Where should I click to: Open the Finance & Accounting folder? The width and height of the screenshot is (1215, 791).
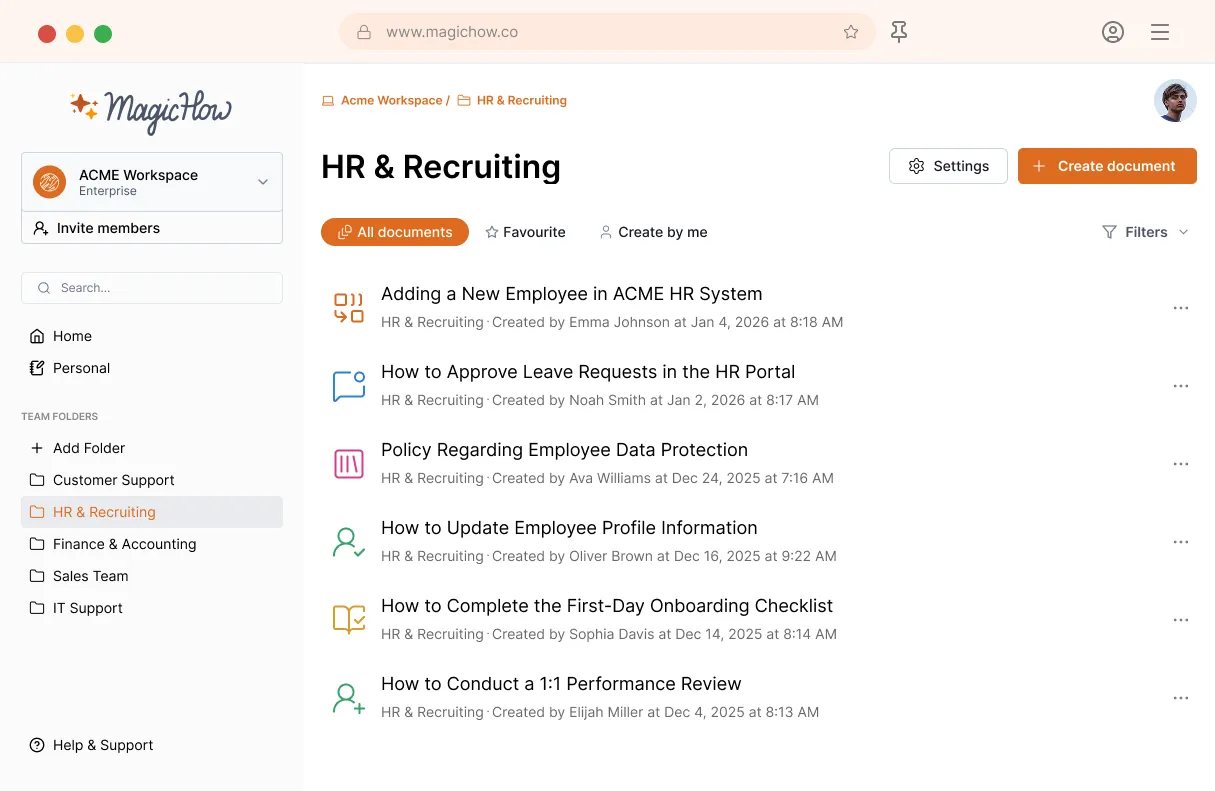tap(124, 544)
